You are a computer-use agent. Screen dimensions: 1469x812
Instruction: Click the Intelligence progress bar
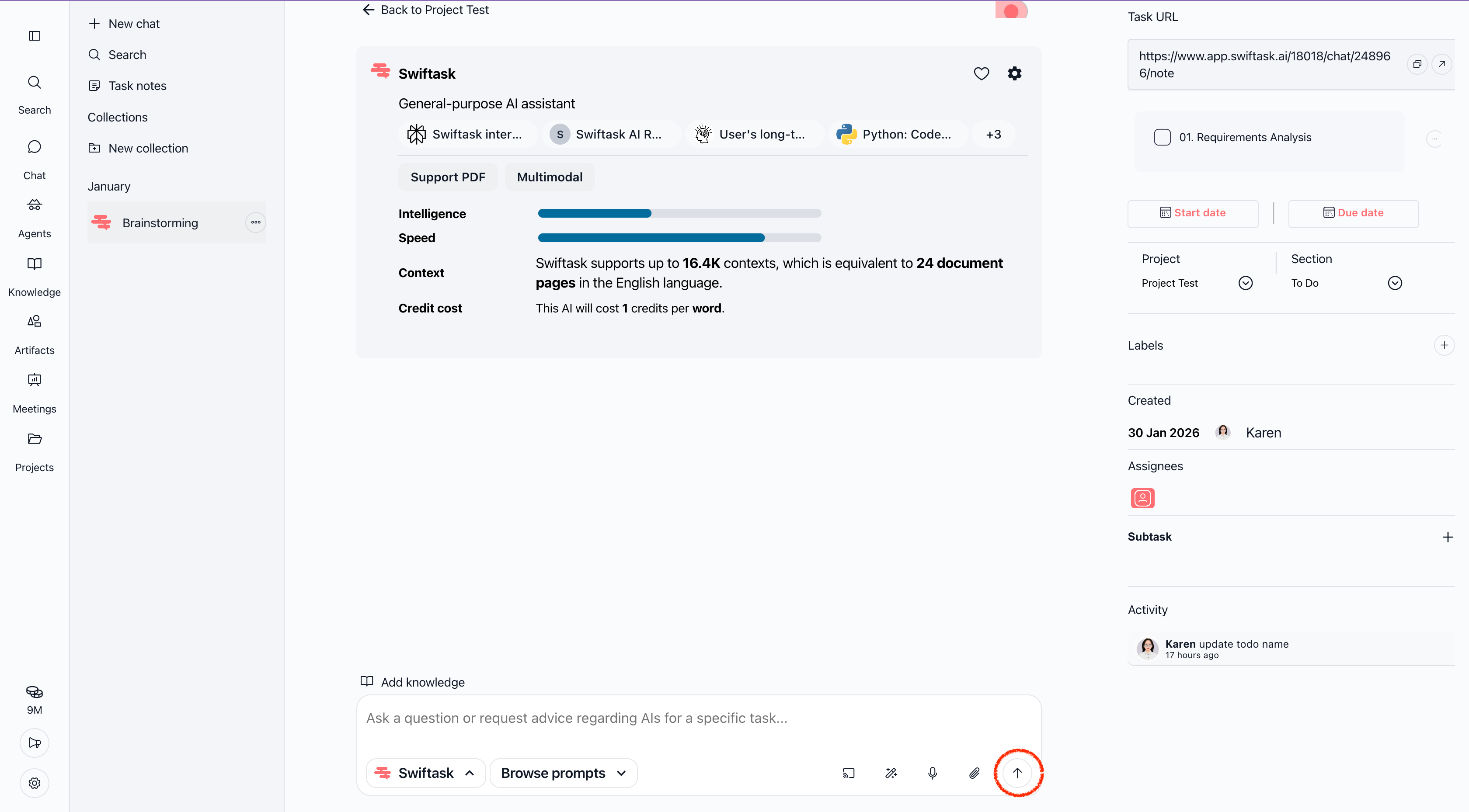pos(679,213)
